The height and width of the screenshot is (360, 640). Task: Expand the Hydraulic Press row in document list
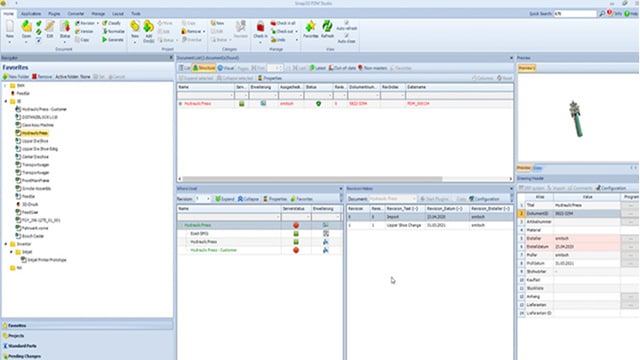[x=180, y=104]
